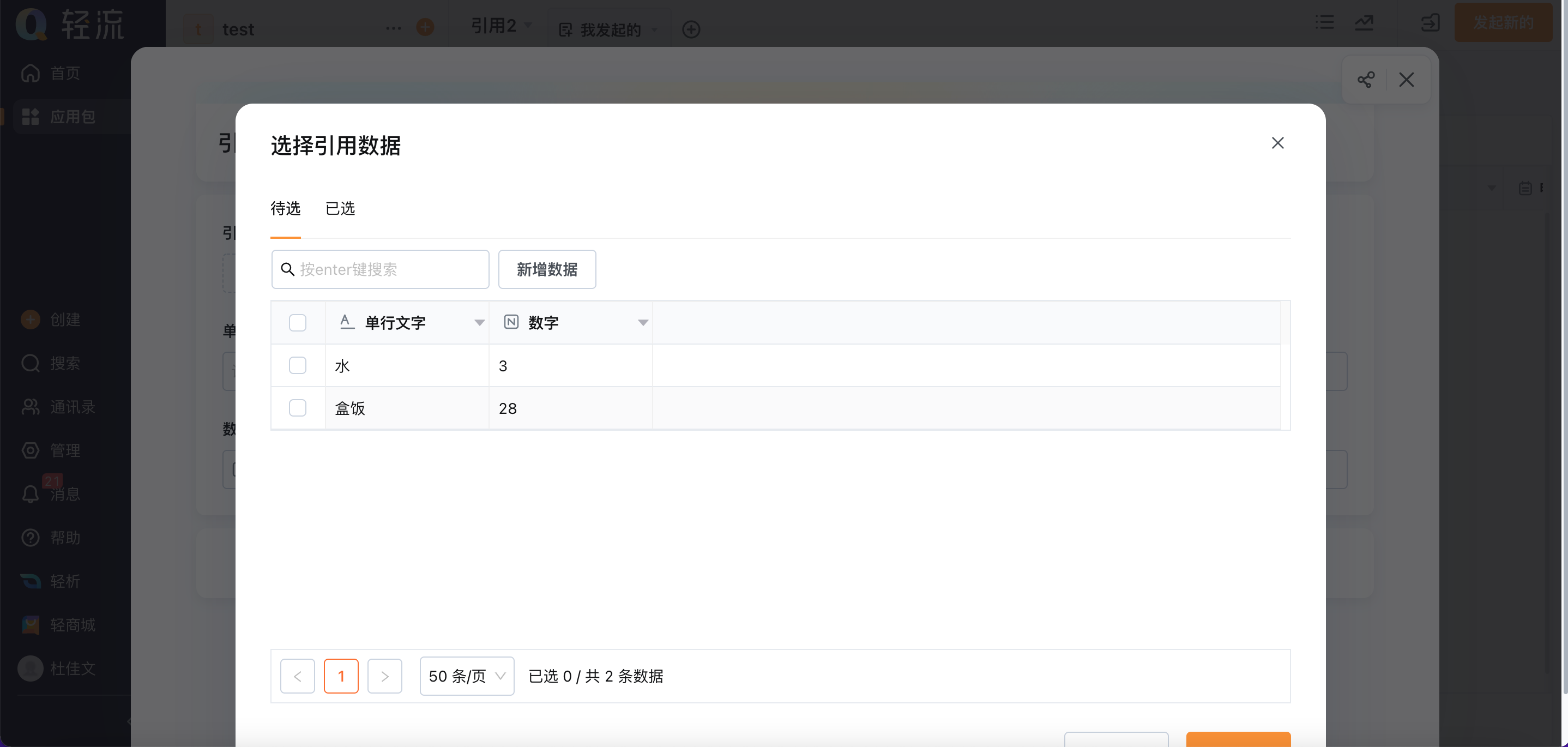Check the row for 水
Screen dimensions: 1568x747
pyautogui.click(x=298, y=365)
